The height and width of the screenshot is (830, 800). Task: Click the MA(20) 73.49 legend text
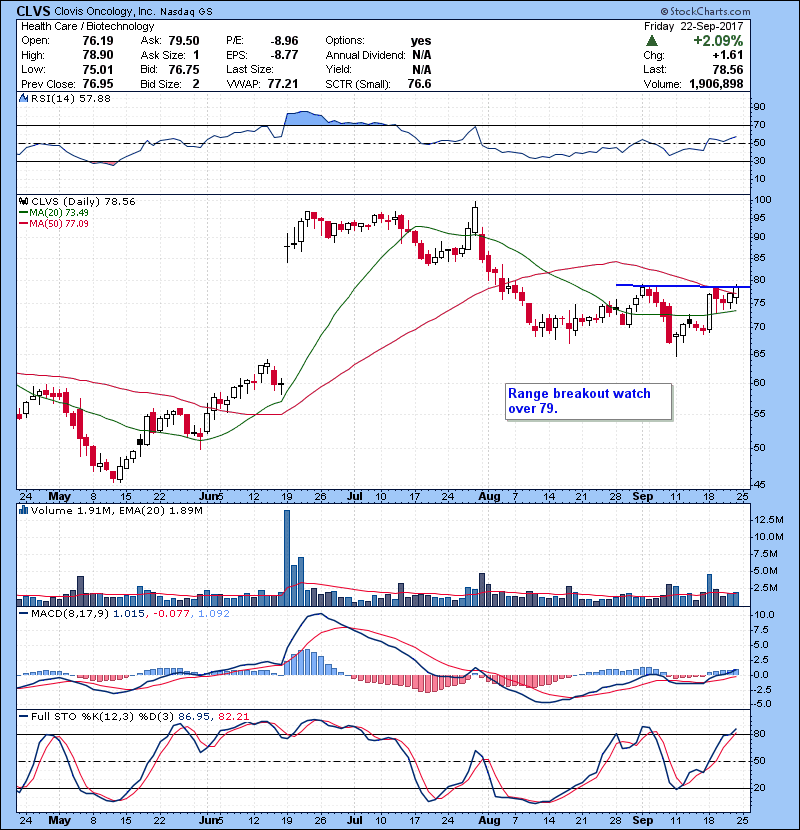point(59,213)
